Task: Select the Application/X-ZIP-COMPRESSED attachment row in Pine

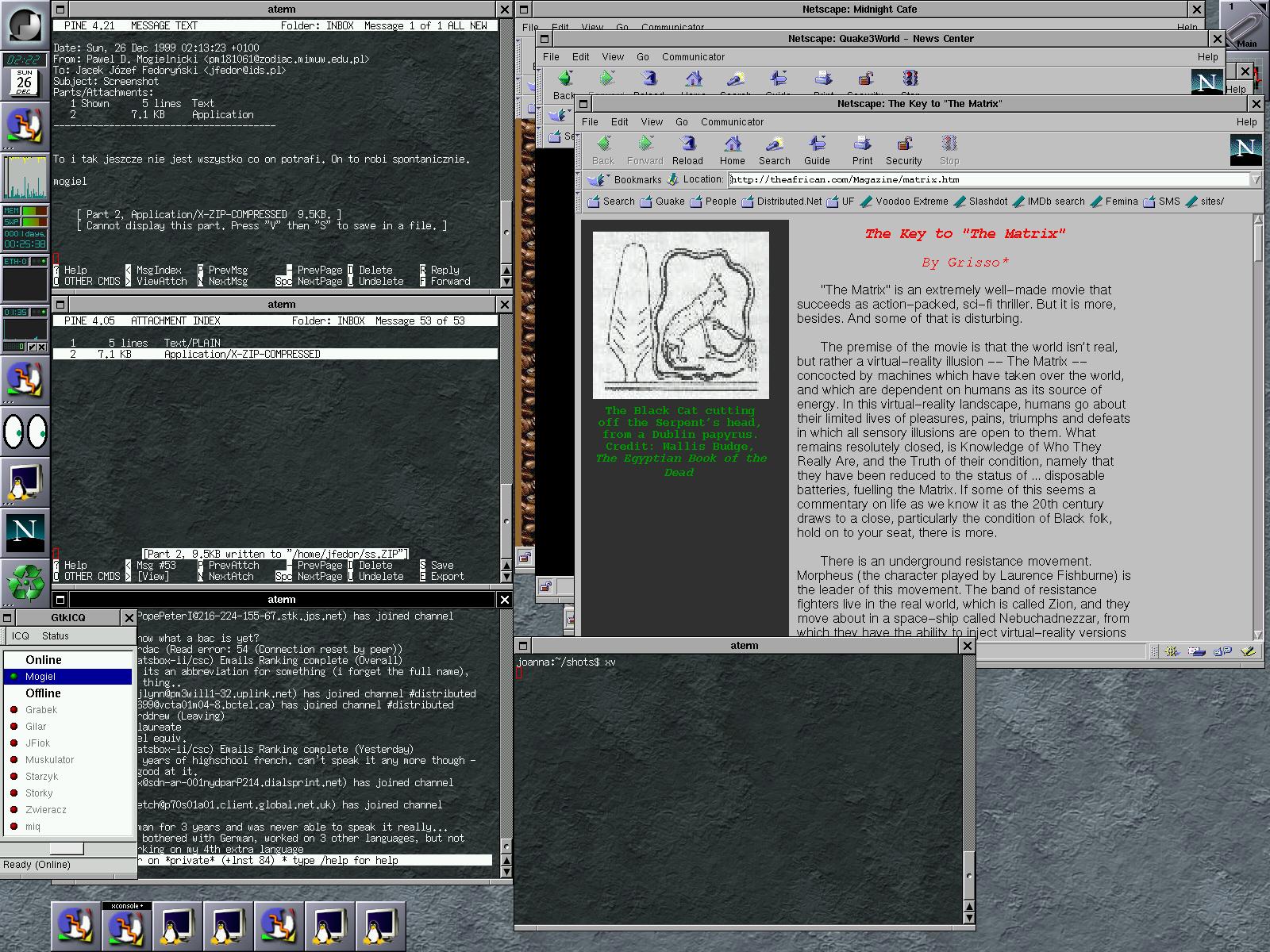Action: (275, 354)
